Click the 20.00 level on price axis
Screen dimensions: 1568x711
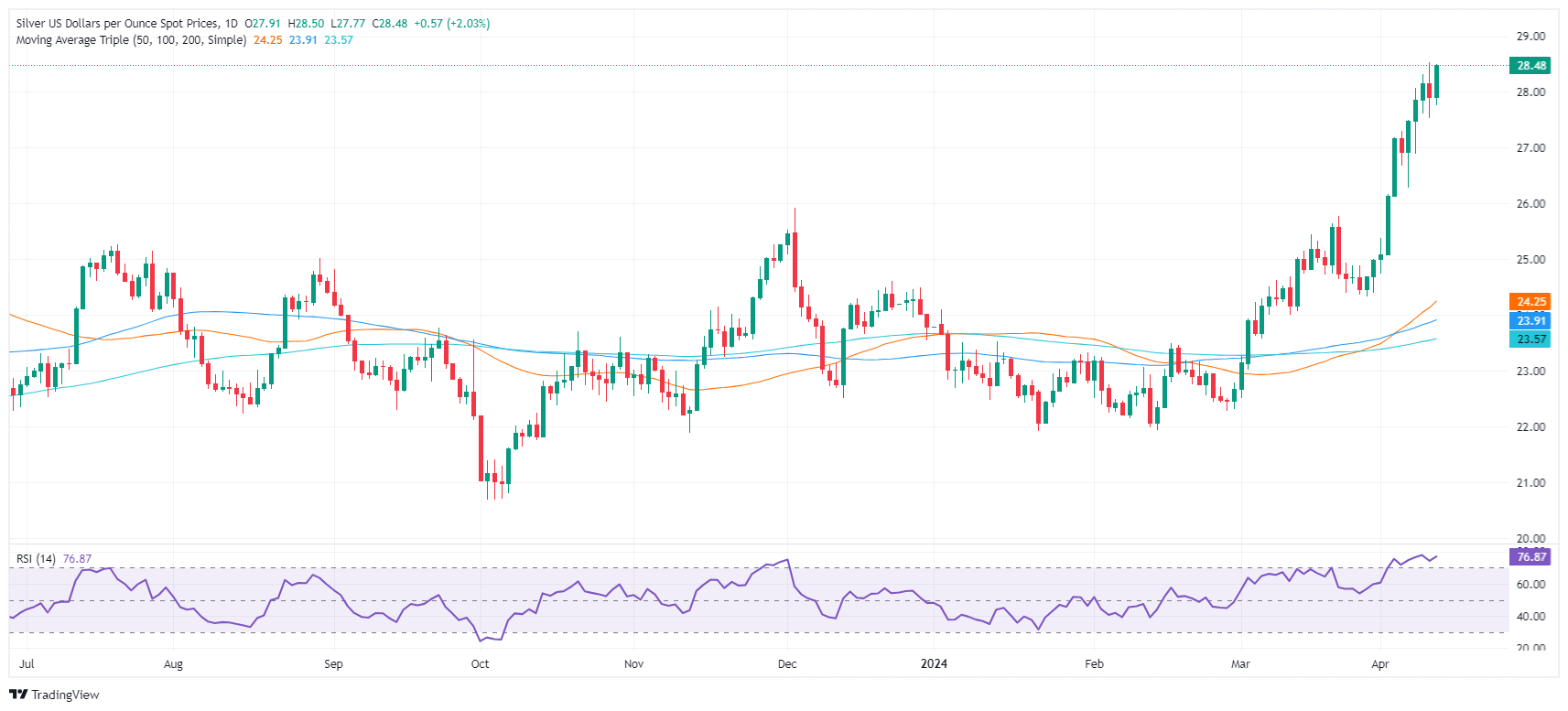pos(1530,539)
